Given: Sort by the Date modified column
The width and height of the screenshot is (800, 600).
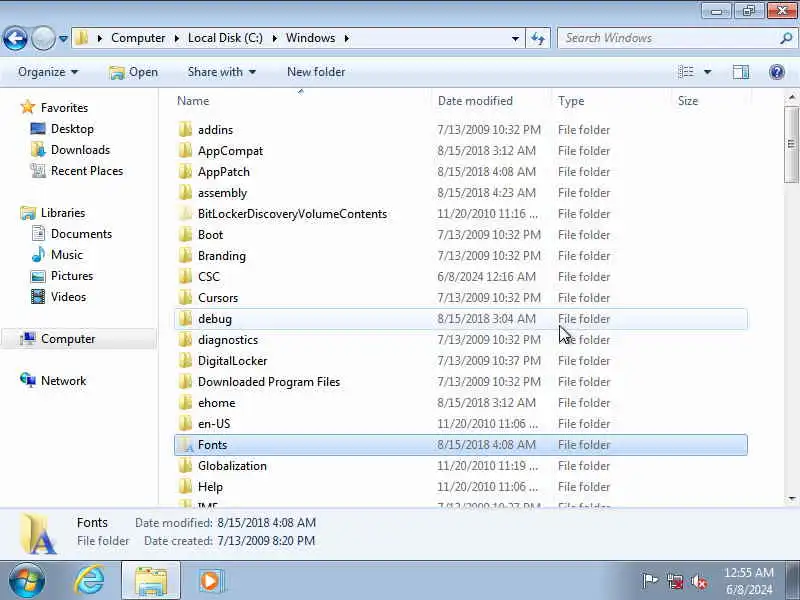Looking at the screenshot, I should tap(475, 101).
